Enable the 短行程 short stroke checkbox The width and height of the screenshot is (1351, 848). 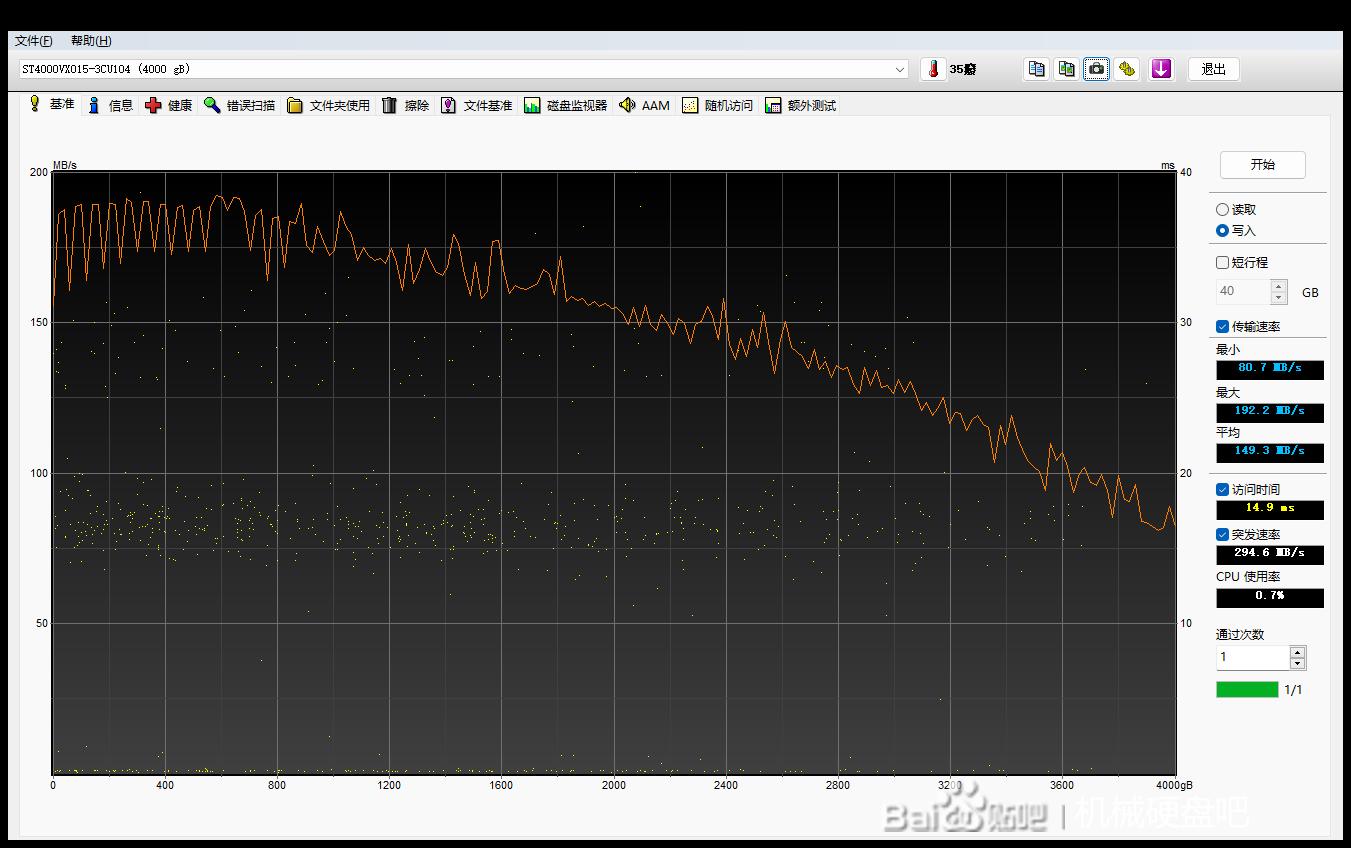(1222, 262)
